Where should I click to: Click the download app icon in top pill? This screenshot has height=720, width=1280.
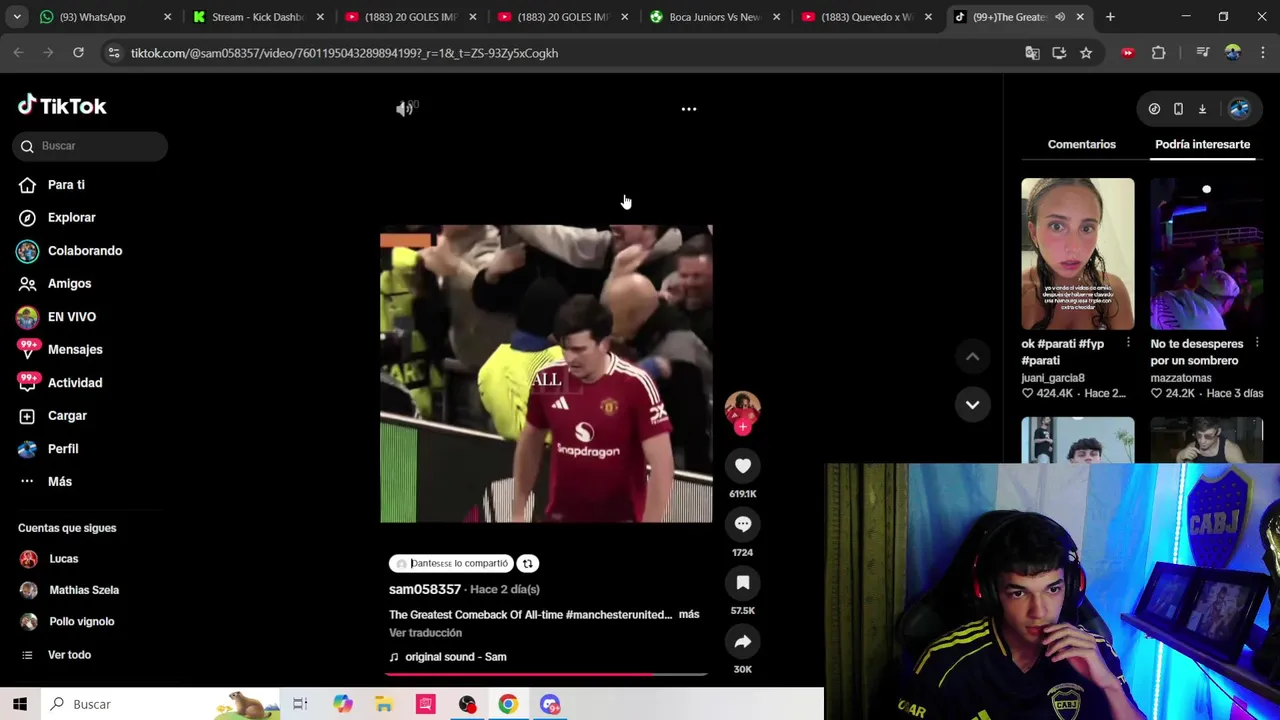(x=1202, y=109)
